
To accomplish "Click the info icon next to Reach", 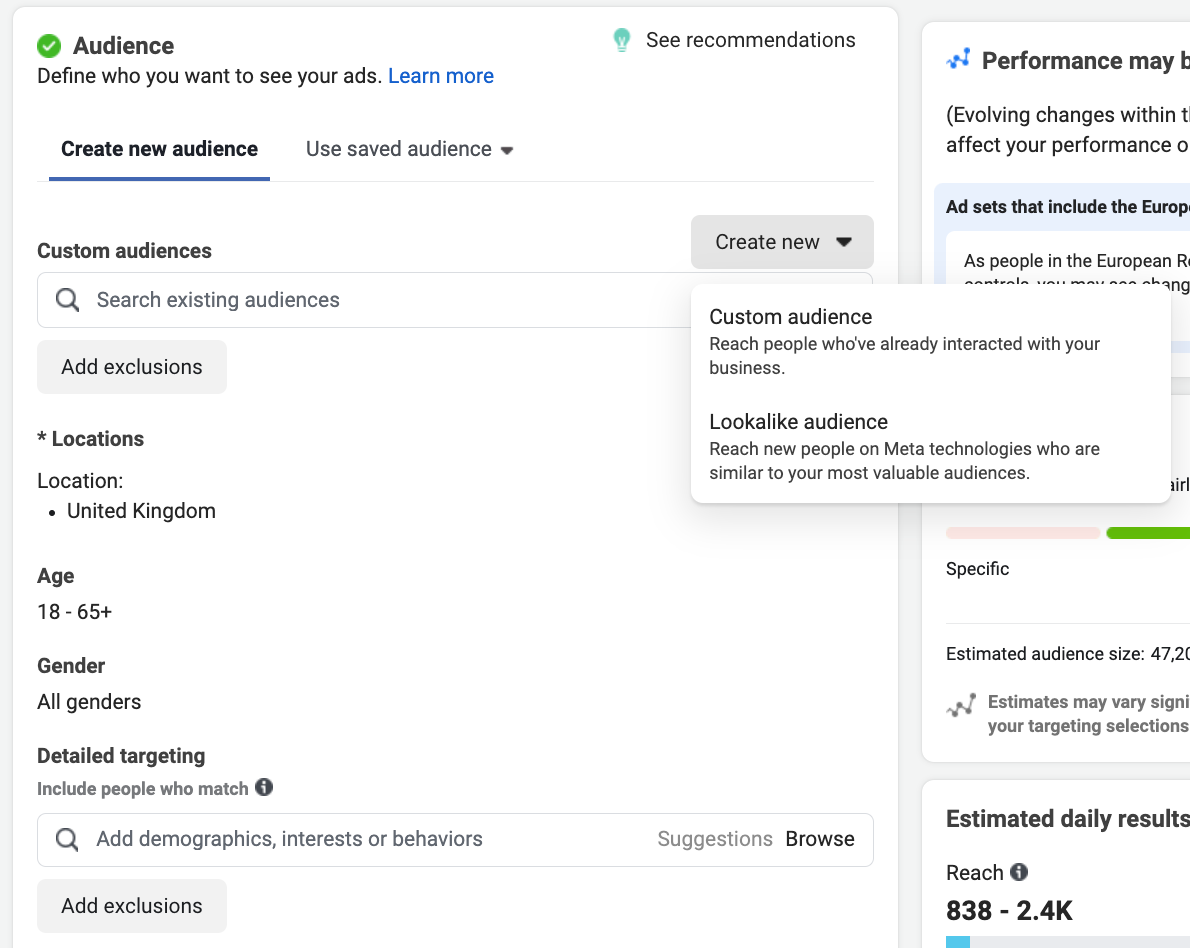I will [x=1019, y=872].
